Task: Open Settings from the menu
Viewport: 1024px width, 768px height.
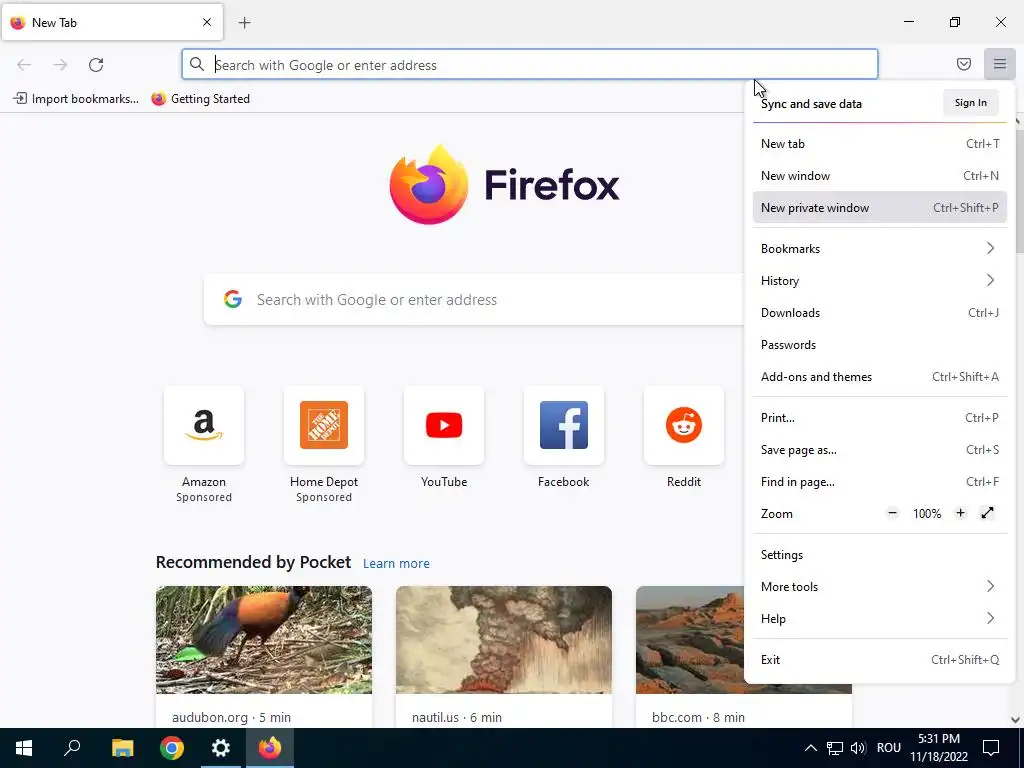Action: (880, 554)
